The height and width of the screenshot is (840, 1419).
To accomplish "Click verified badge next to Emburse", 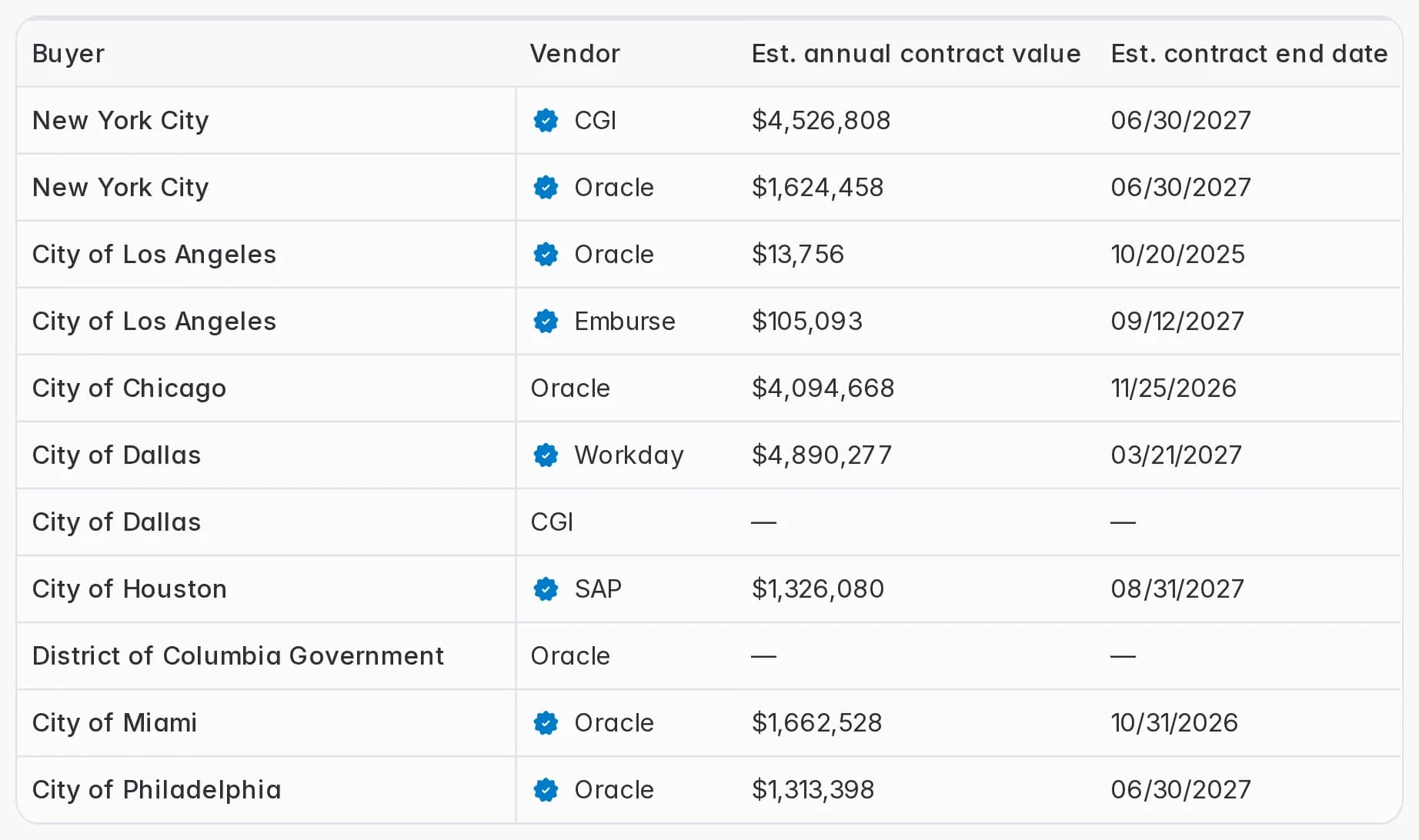I will (546, 322).
